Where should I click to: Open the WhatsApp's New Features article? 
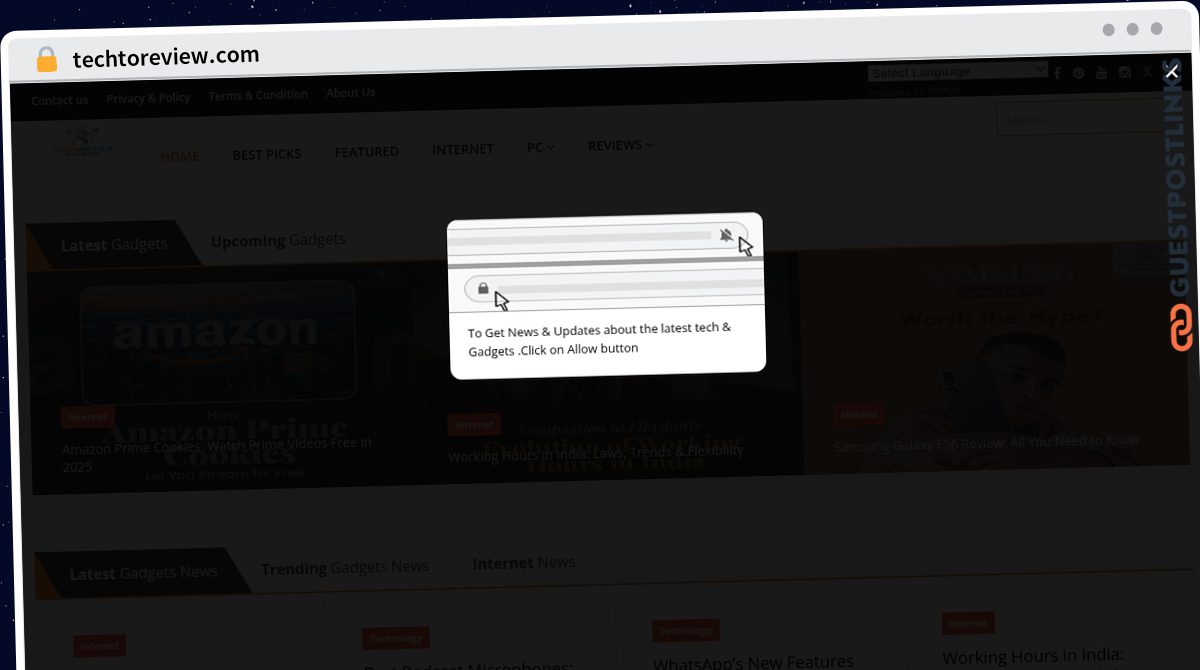coord(754,662)
